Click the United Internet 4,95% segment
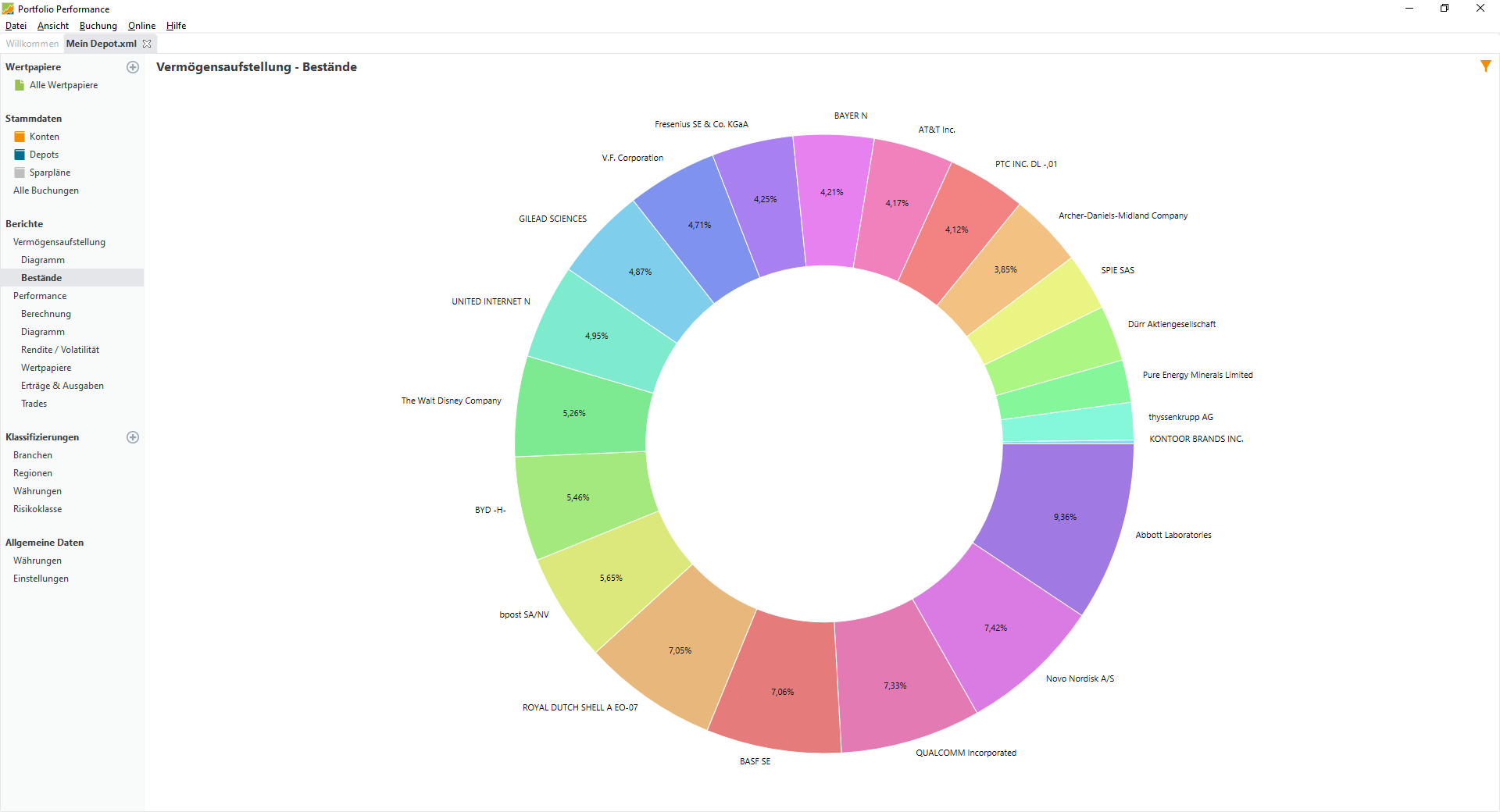This screenshot has height=812, width=1500. [x=597, y=336]
